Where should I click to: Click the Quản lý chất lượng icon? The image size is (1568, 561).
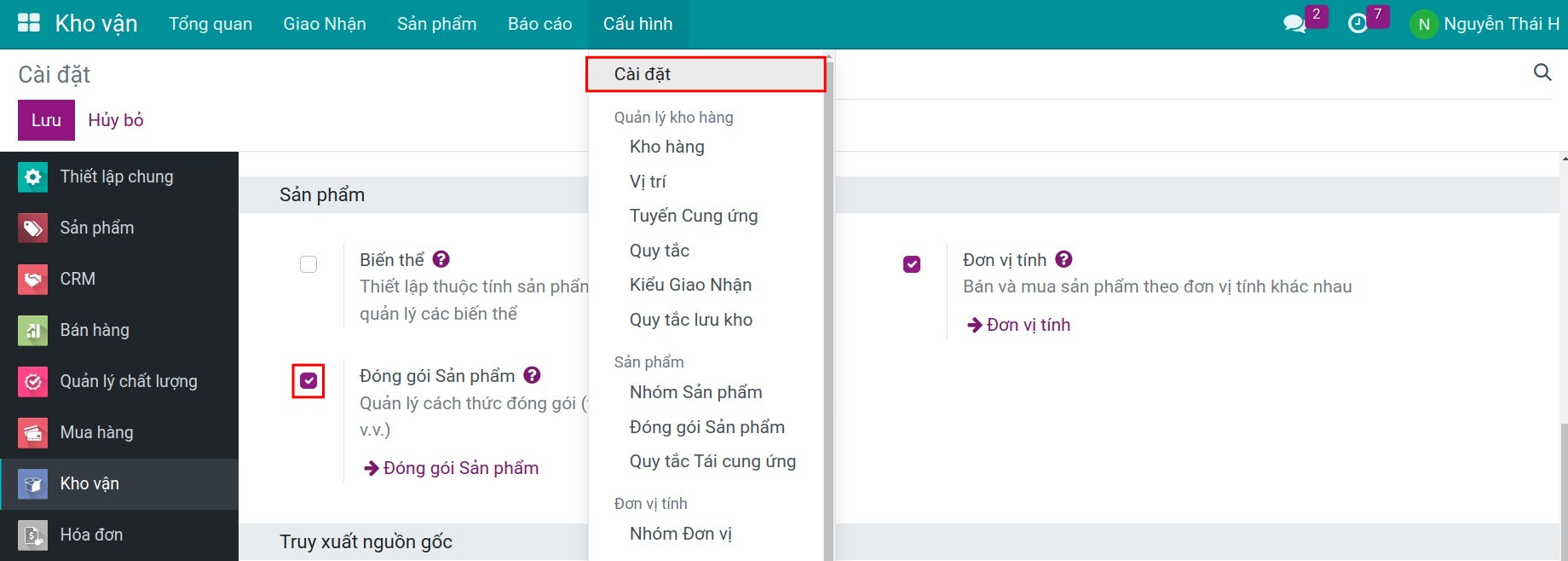tap(32, 382)
